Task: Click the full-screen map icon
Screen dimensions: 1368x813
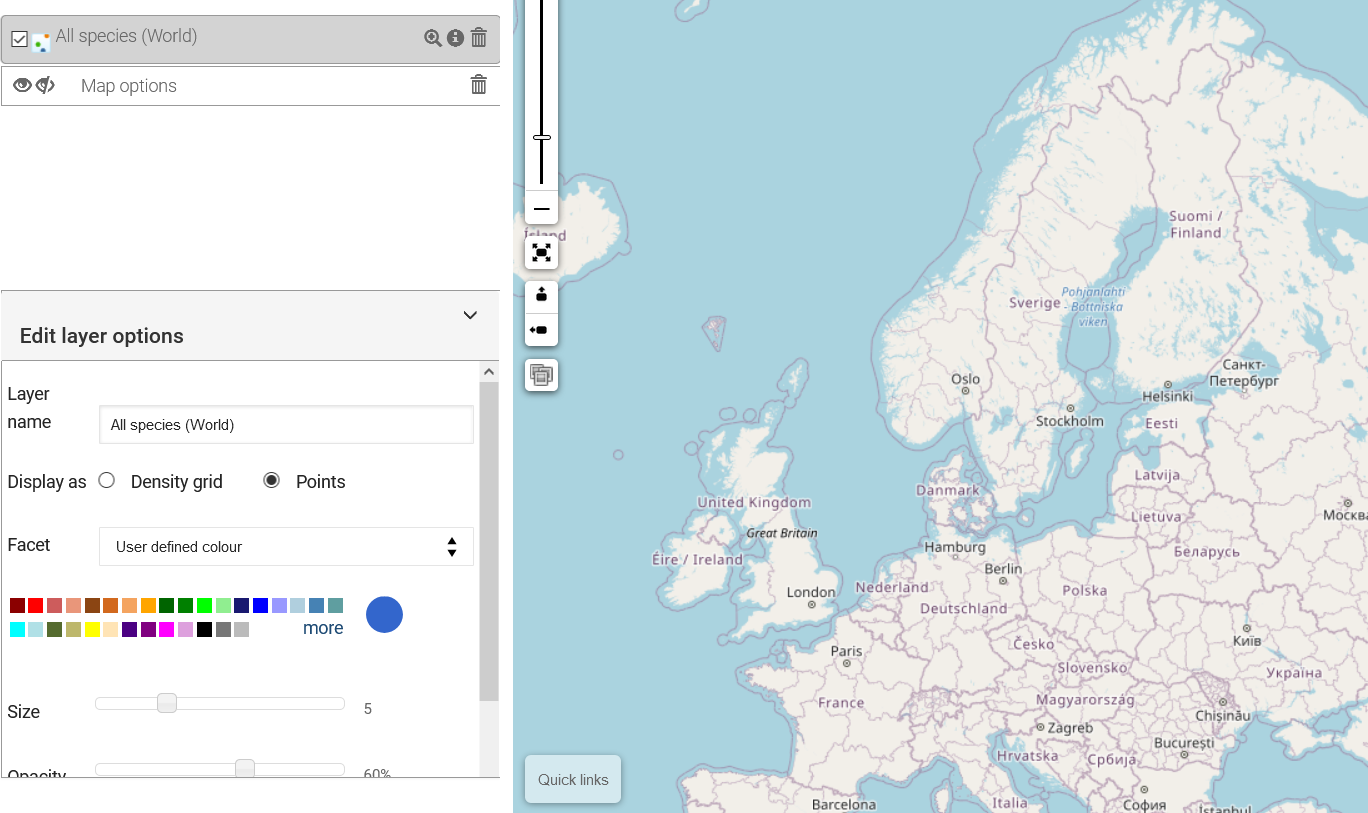Action: [542, 253]
